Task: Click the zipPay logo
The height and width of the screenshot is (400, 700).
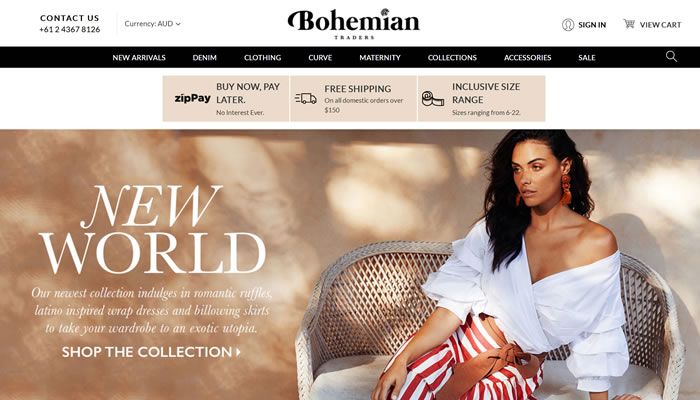Action: (x=192, y=98)
